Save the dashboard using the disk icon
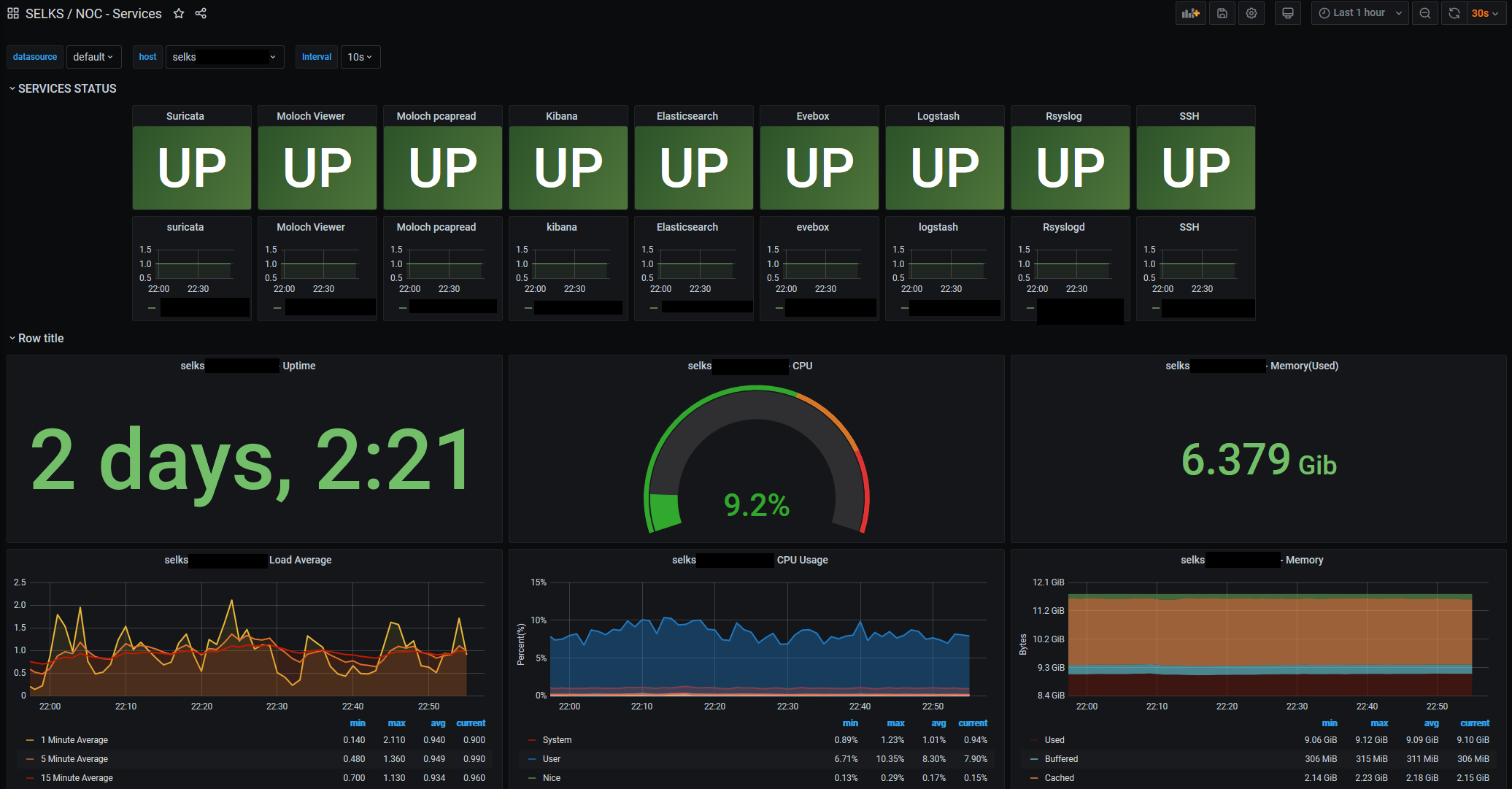 [1222, 13]
